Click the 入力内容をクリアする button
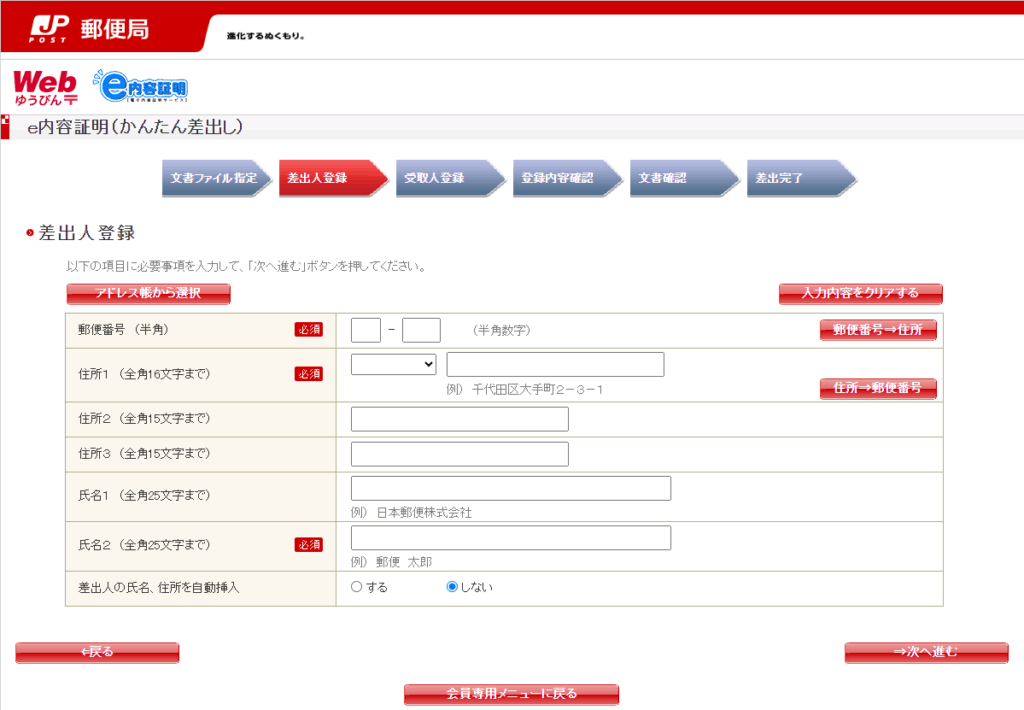The image size is (1024, 710). (x=860, y=293)
